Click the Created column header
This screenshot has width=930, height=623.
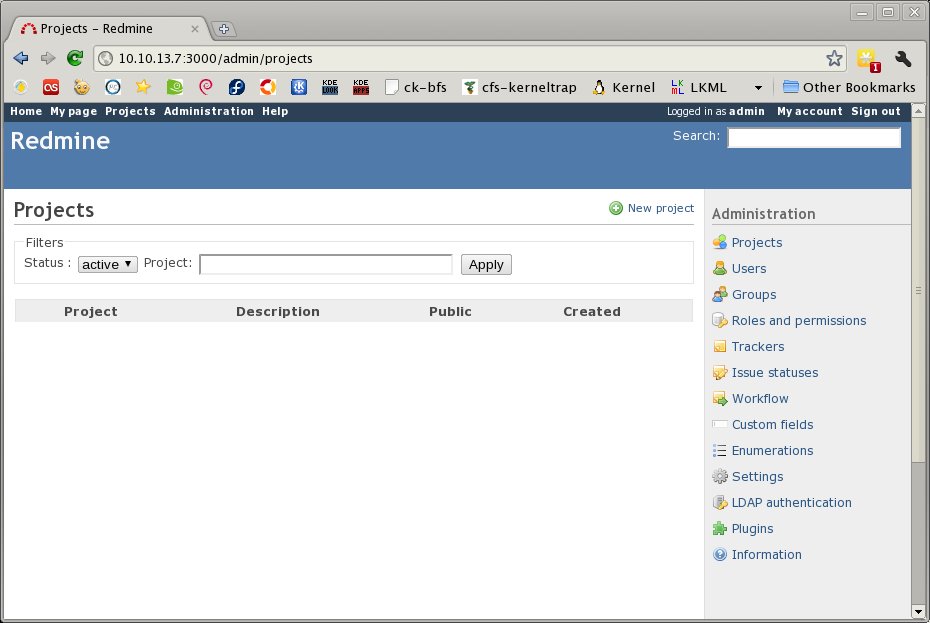coord(592,312)
